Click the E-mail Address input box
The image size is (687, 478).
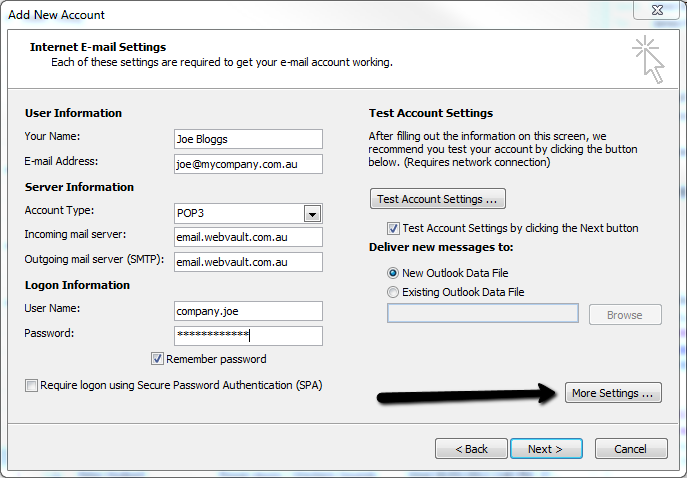[248, 163]
